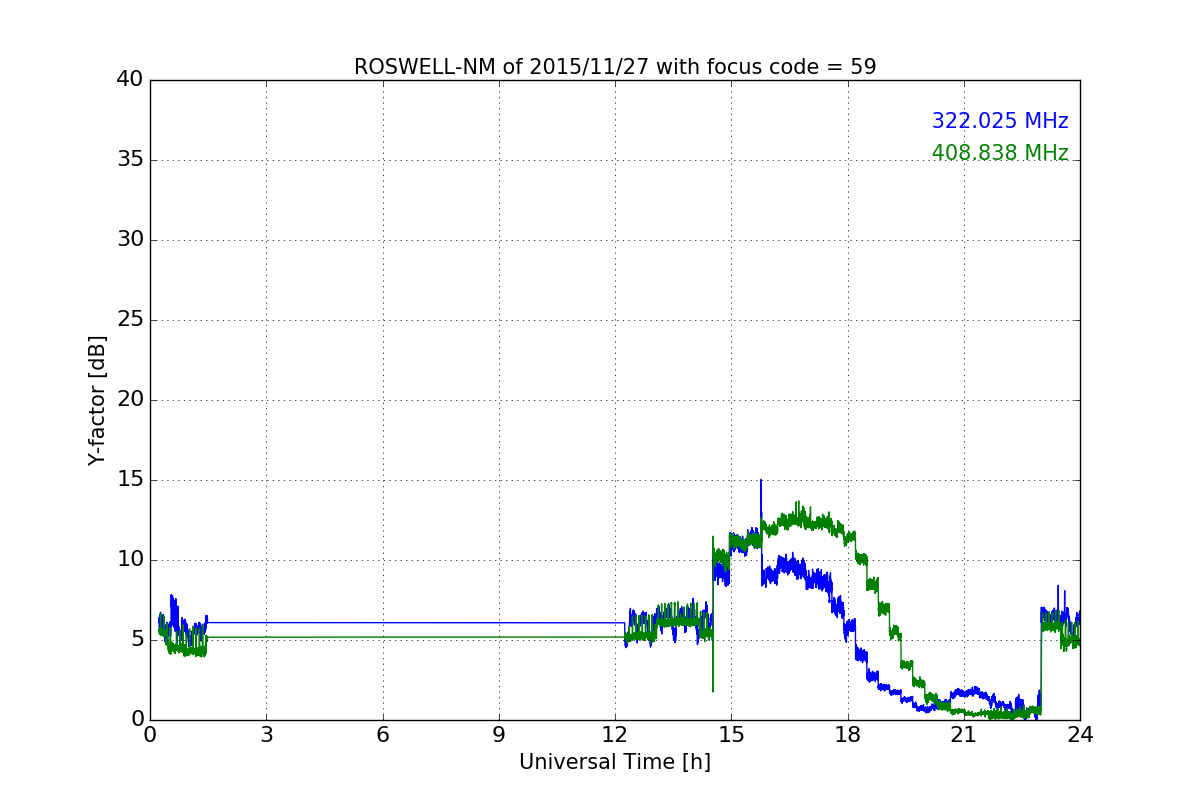The width and height of the screenshot is (1200, 800).
Task: Click the x-axis tick label '21'
Action: coord(964,735)
